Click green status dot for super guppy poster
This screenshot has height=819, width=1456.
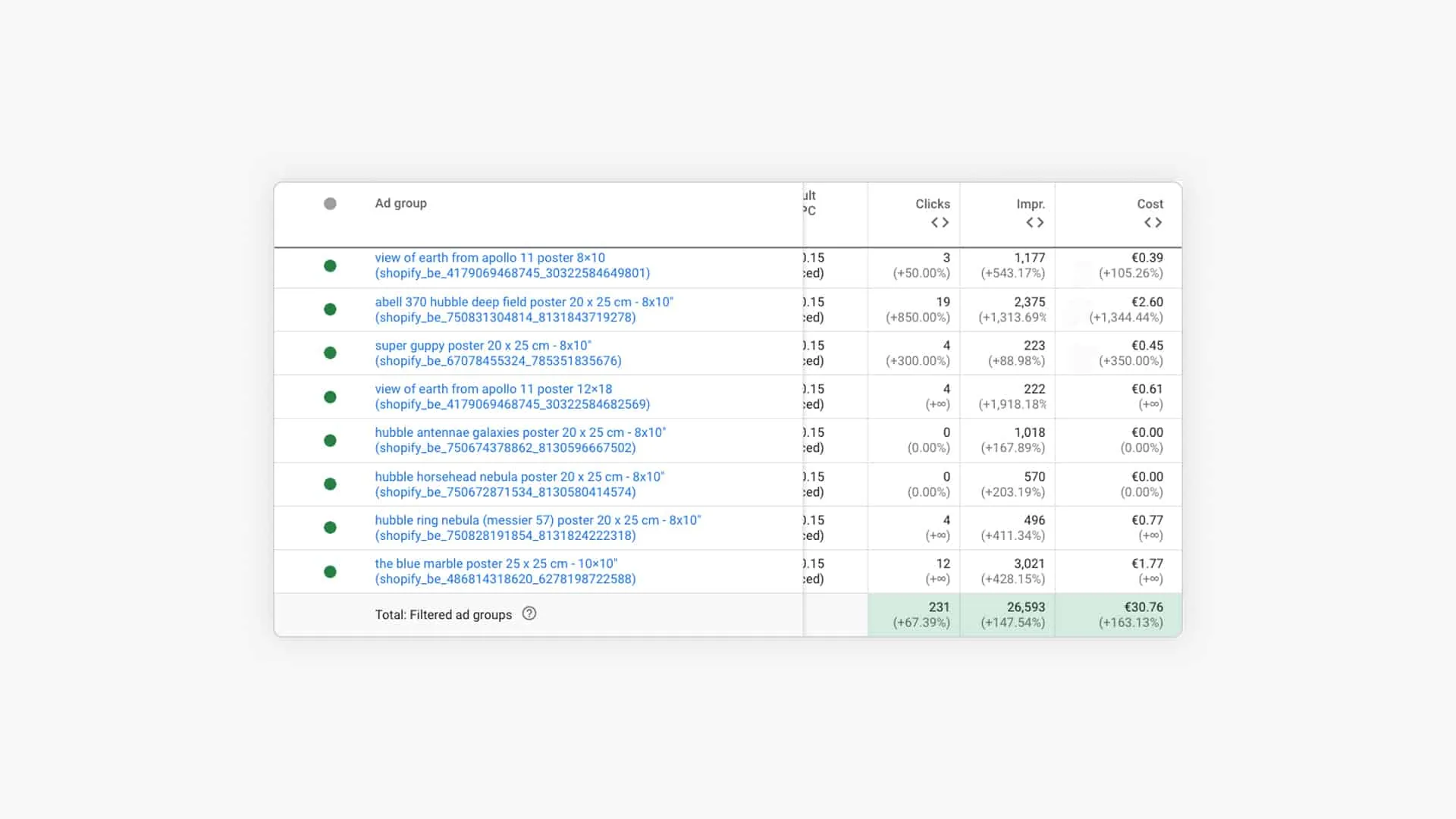pos(330,353)
